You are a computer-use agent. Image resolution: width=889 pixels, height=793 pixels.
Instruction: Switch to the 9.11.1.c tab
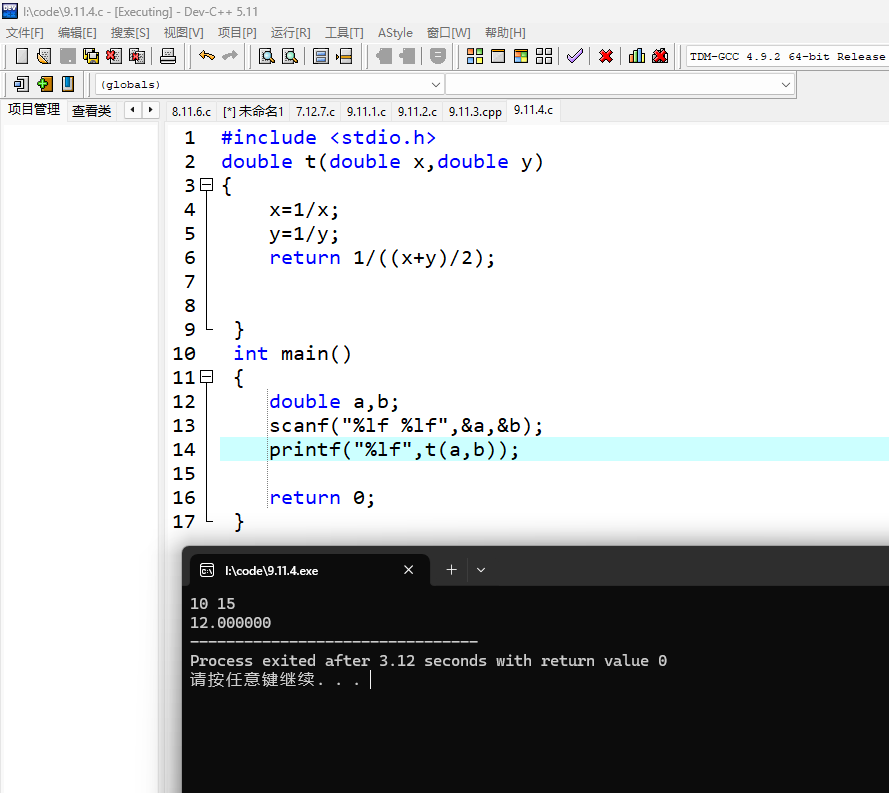[x=366, y=112]
